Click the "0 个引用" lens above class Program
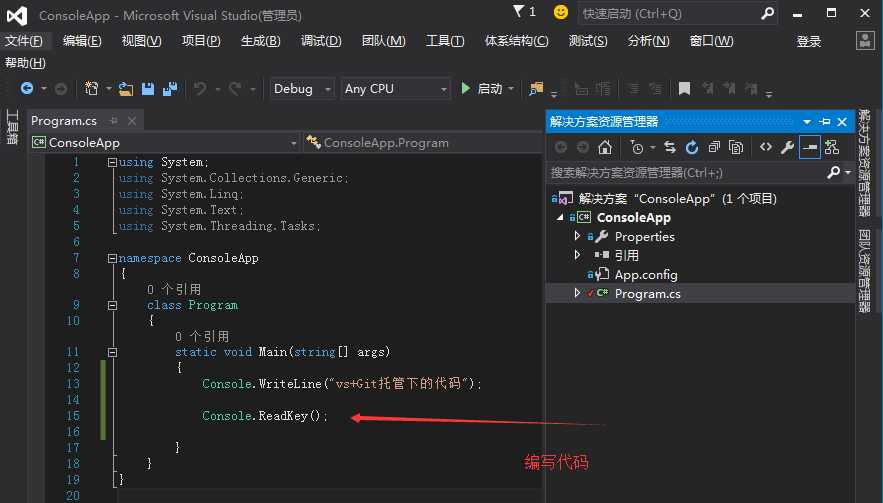 pos(174,289)
